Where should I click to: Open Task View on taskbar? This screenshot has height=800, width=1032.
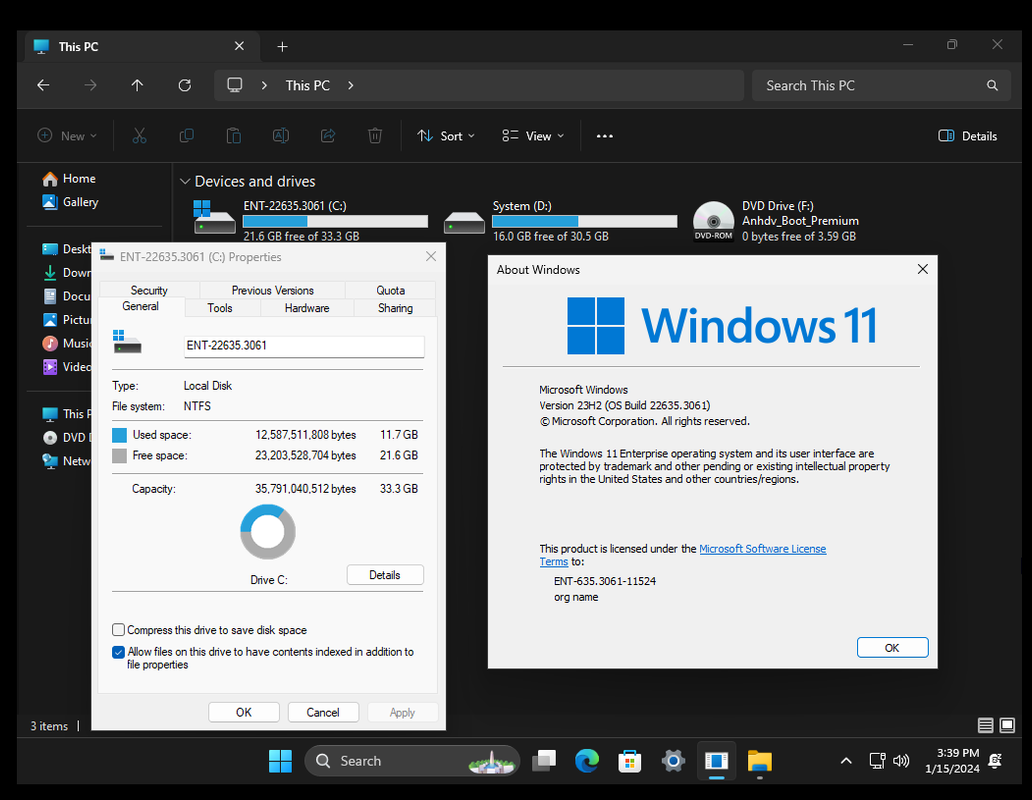click(544, 761)
